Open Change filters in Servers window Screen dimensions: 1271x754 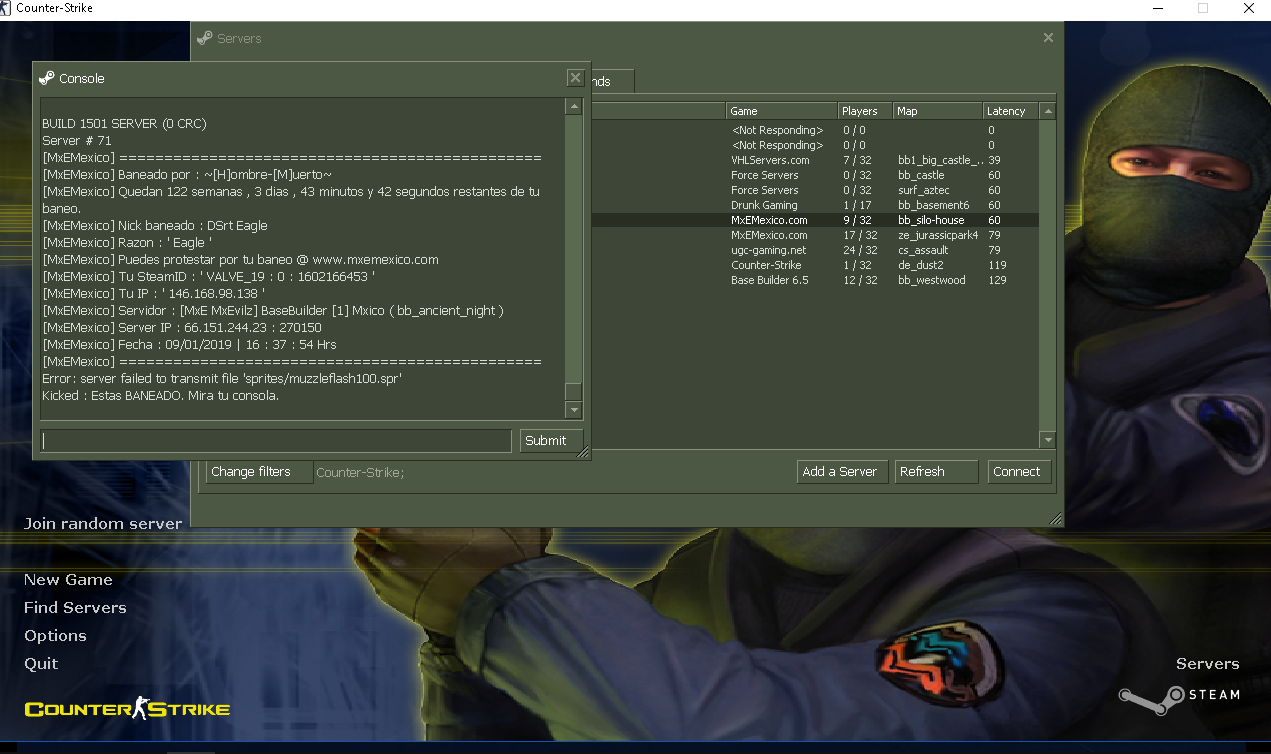click(257, 472)
